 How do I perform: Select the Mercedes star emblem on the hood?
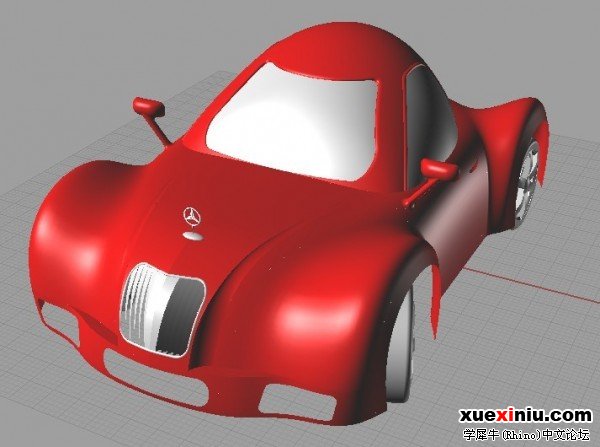[192, 217]
